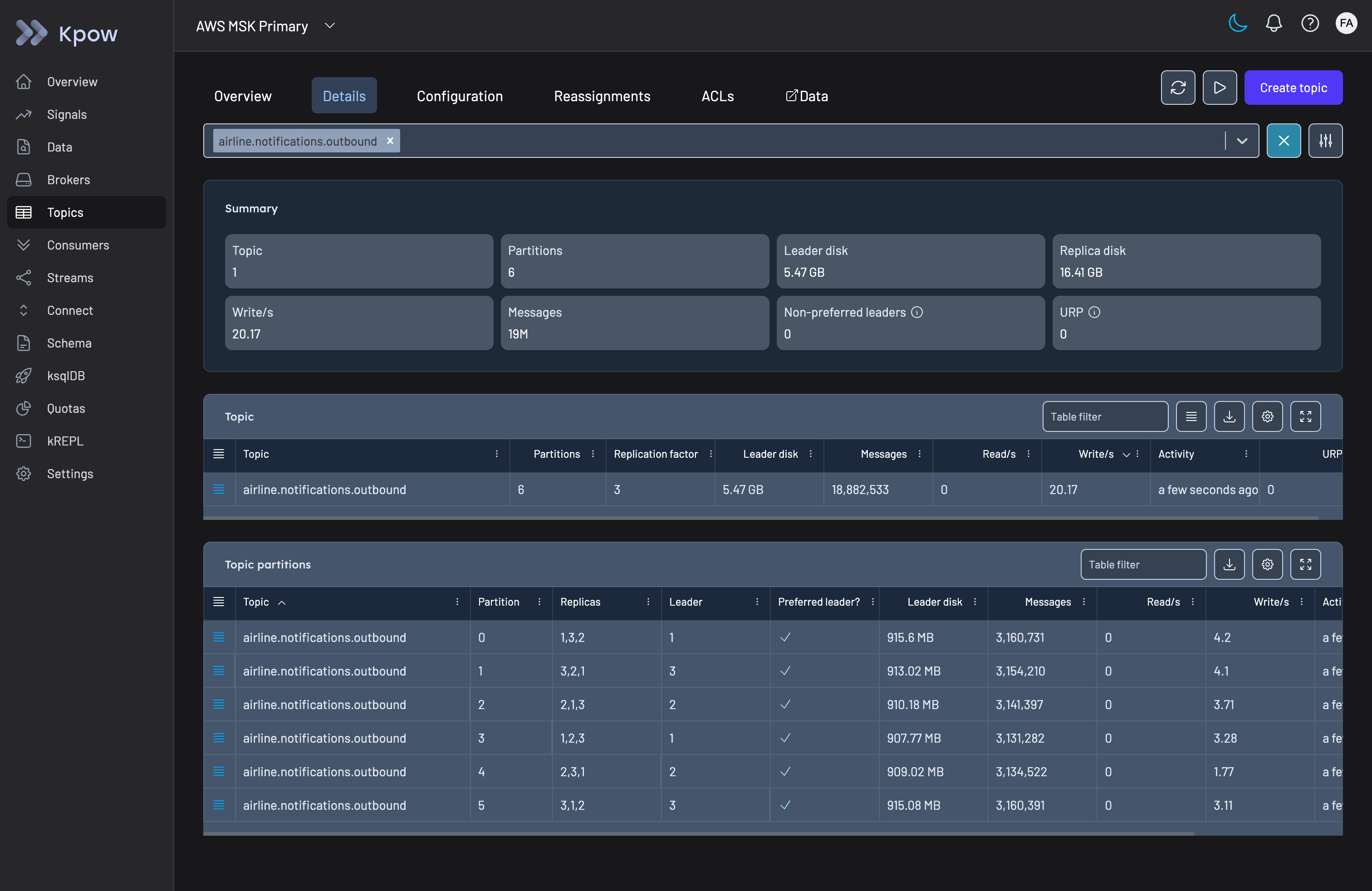Viewport: 1372px width, 891px height.
Task: Open AWS MSK Primary cluster dropdown
Action: pos(265,26)
